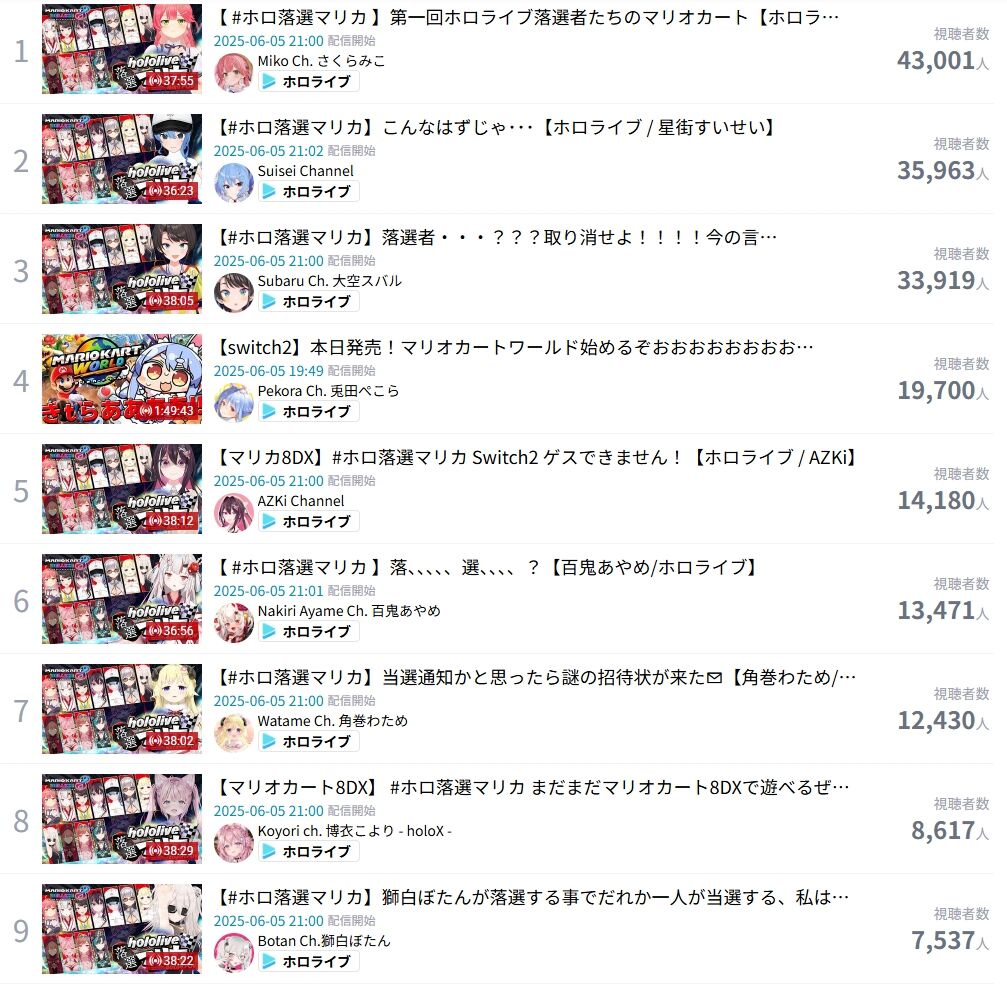Screen dimensions: 1007x985
Task: Open Subaru Ch. 大空スバル avatar icon
Action: (x=234, y=292)
